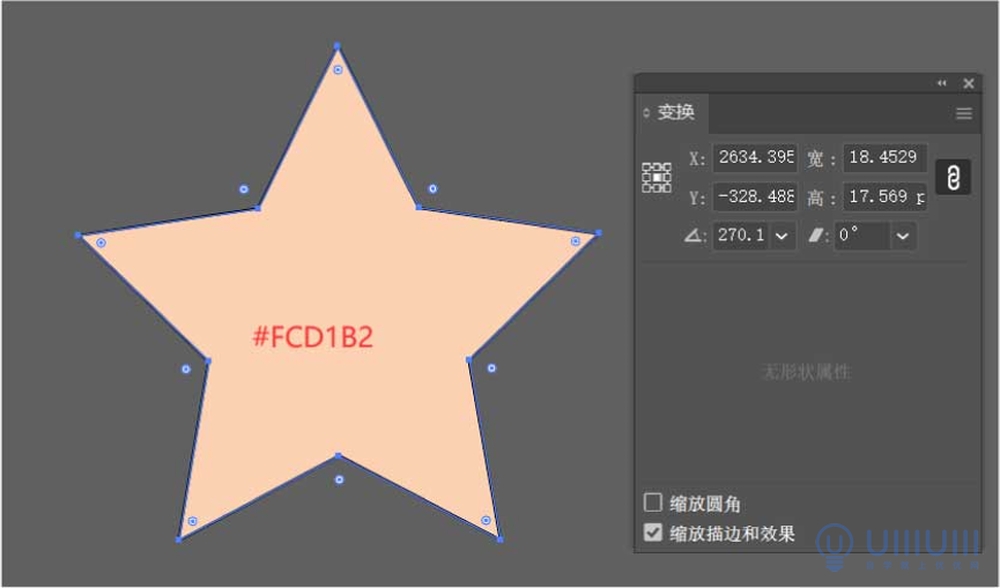
Task: Click the X position input field
Action: pos(755,158)
